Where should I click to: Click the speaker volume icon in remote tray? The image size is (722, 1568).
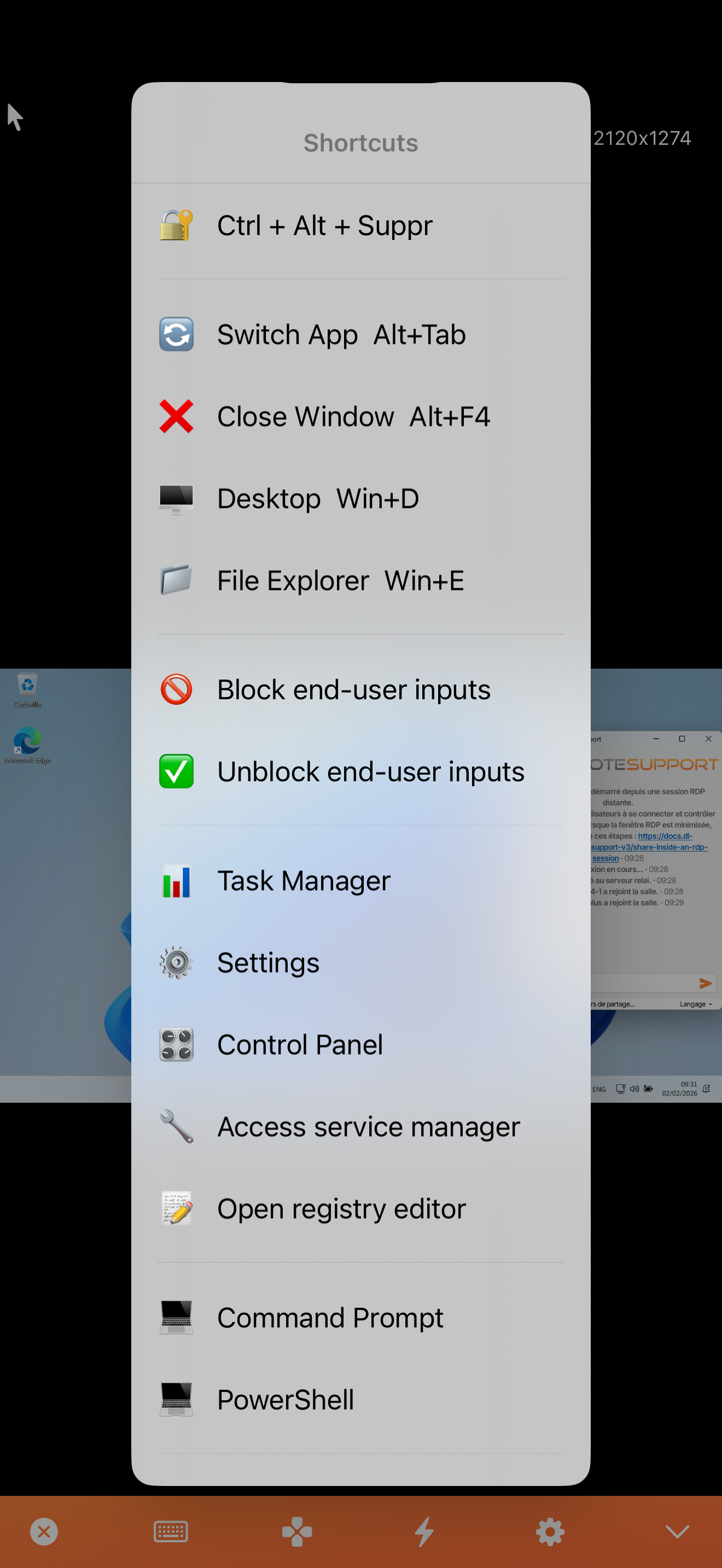click(634, 1089)
